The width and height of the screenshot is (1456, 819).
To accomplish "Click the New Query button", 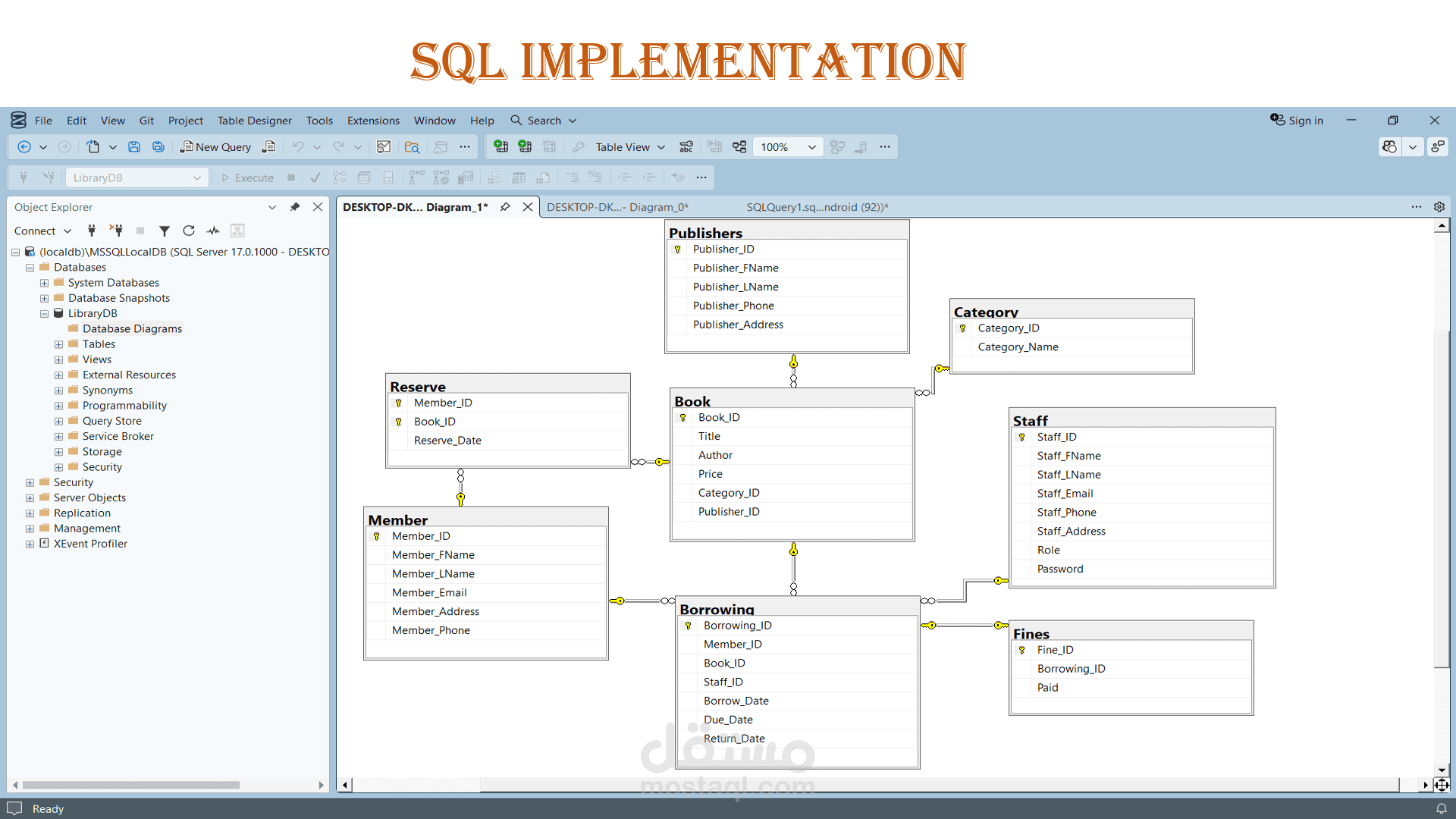I will coord(215,147).
